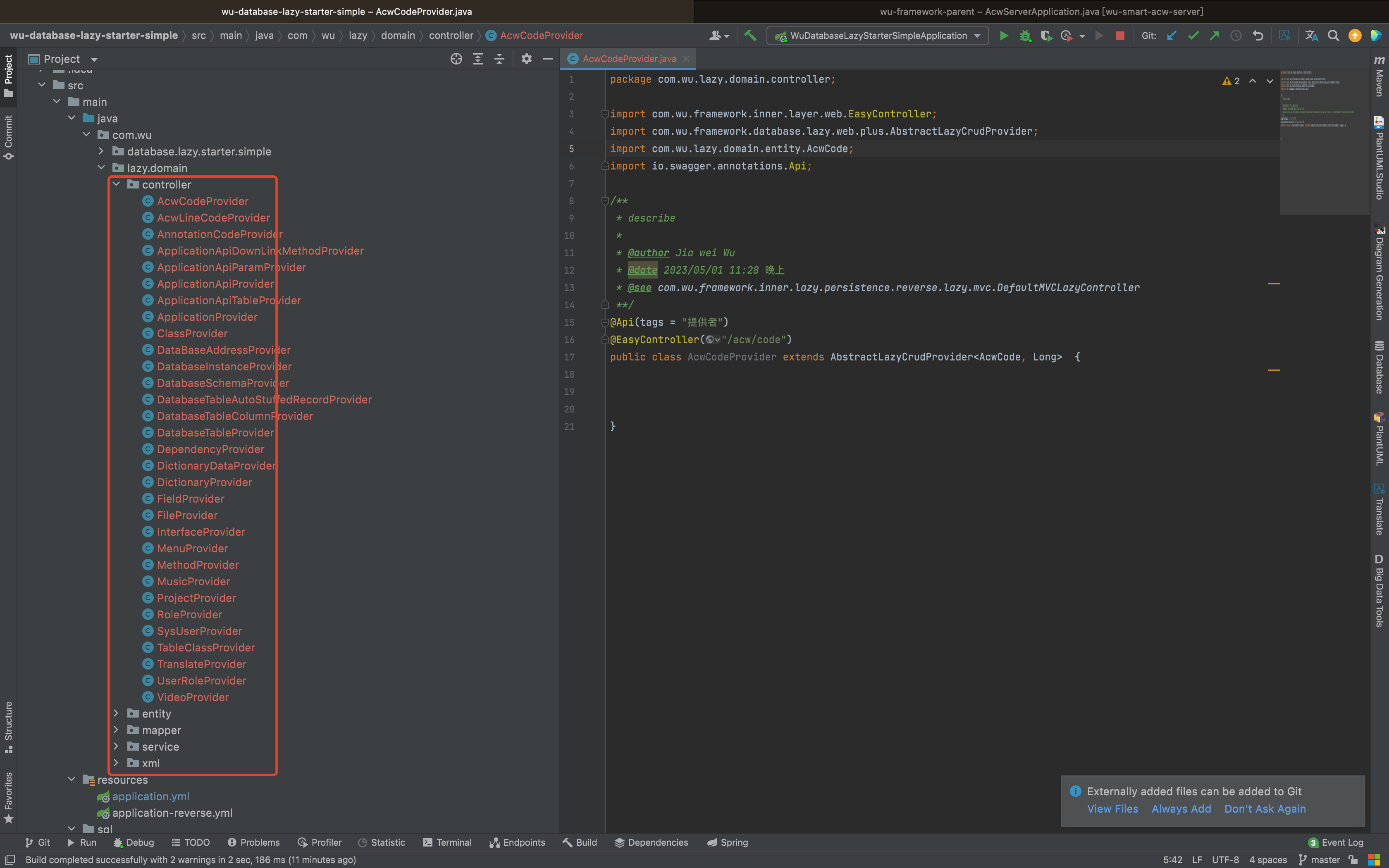Click the Build project hammer icon
This screenshot has width=1389, height=868.
(x=750, y=36)
